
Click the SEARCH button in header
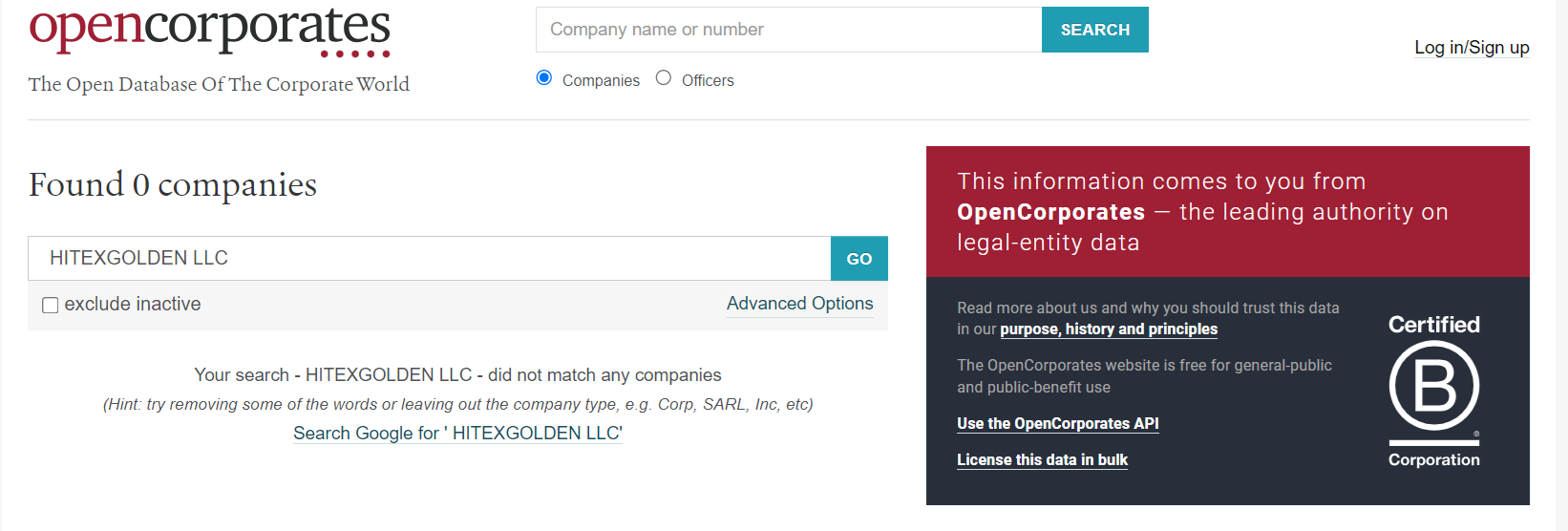click(x=1094, y=30)
